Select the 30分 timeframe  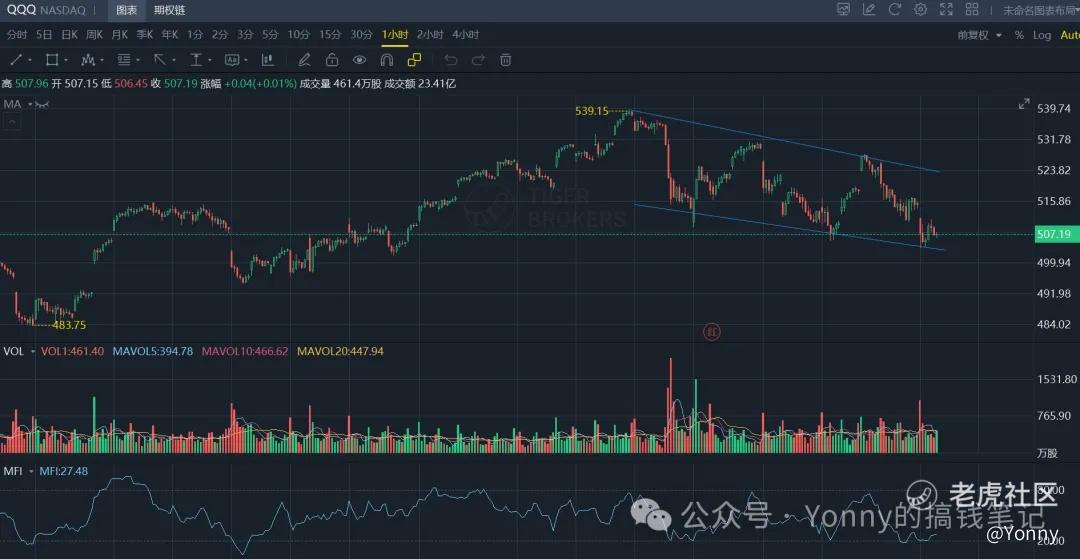click(x=361, y=34)
